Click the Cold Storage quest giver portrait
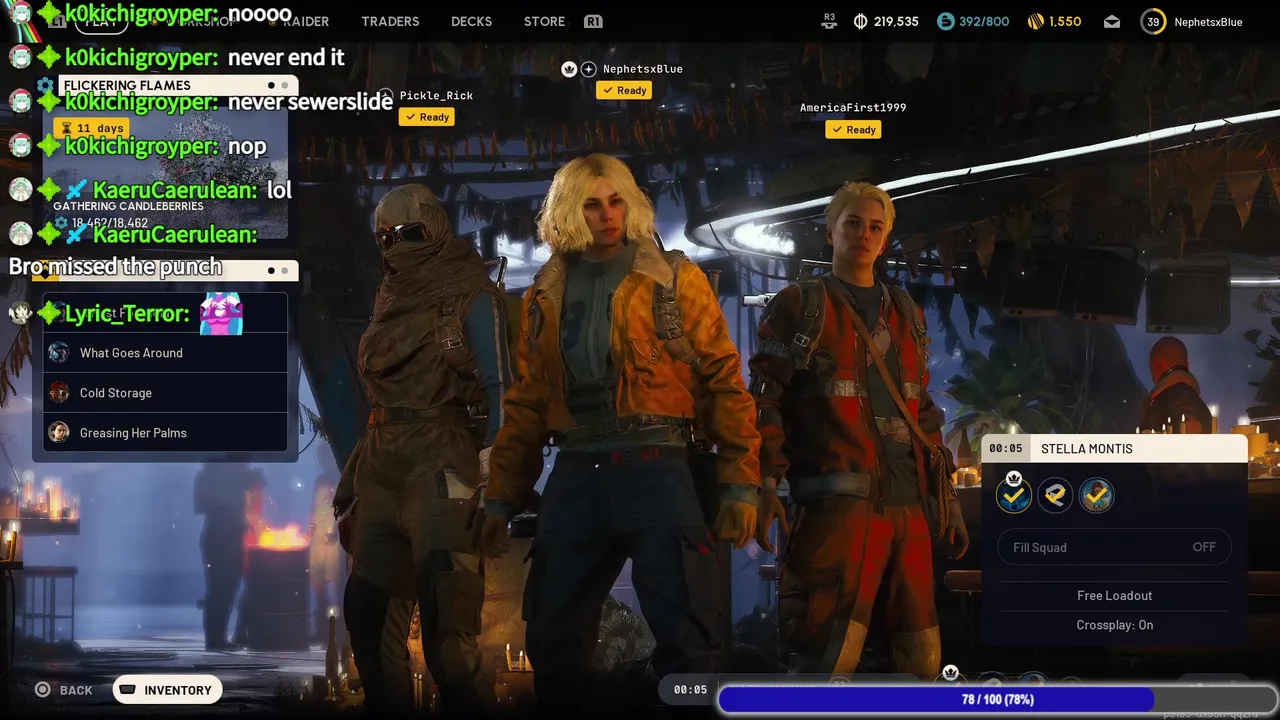This screenshot has width=1280, height=720. (x=59, y=392)
